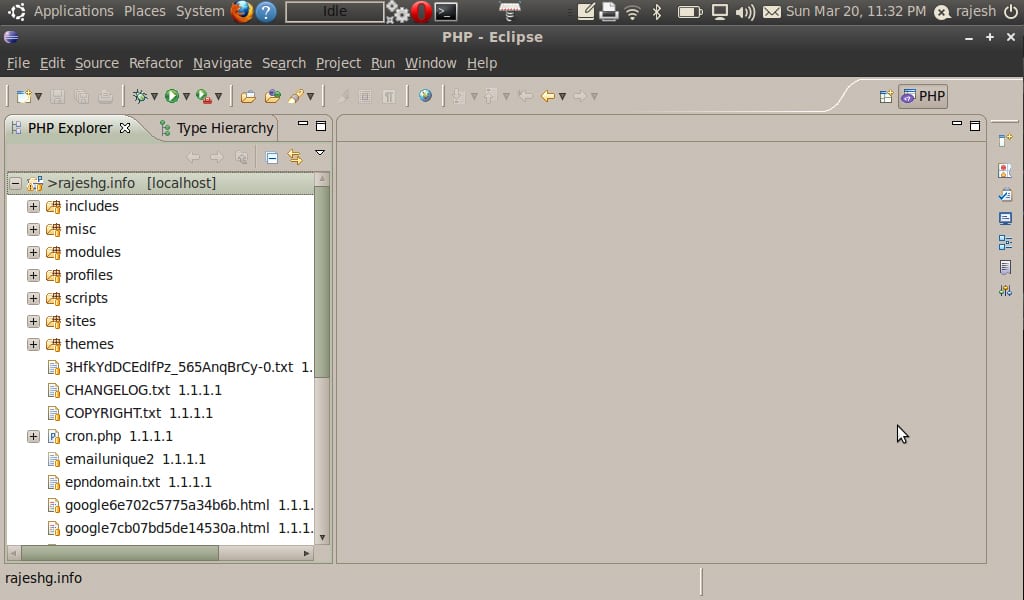This screenshot has height=600, width=1024.
Task: Open the Refactor menu
Action: tap(155, 63)
